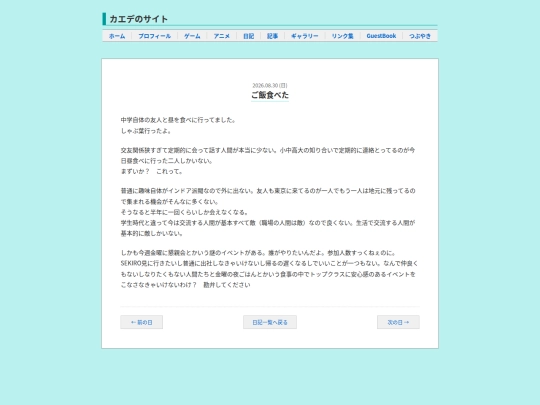Open the 記事 section
Image resolution: width=540 pixels, height=405 pixels.
272,36
